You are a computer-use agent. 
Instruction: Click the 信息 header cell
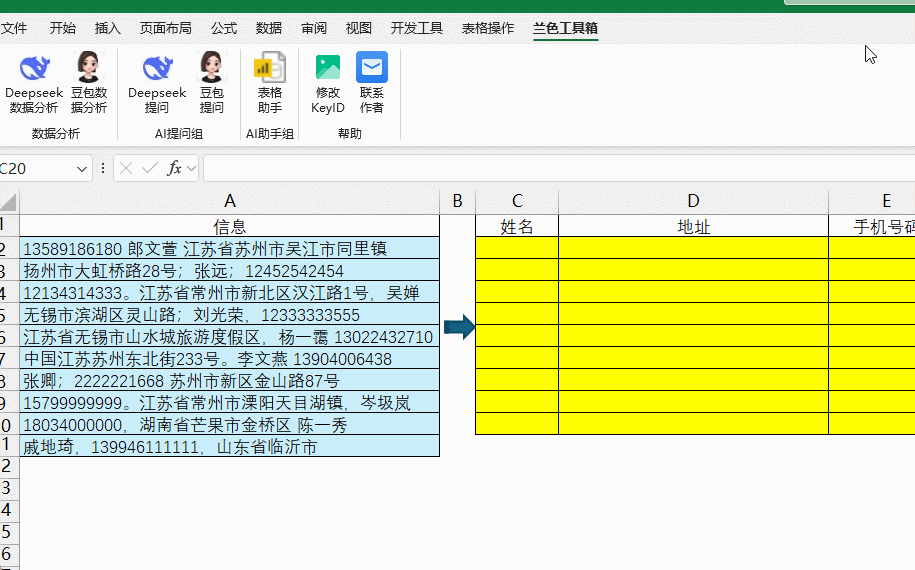tap(230, 226)
